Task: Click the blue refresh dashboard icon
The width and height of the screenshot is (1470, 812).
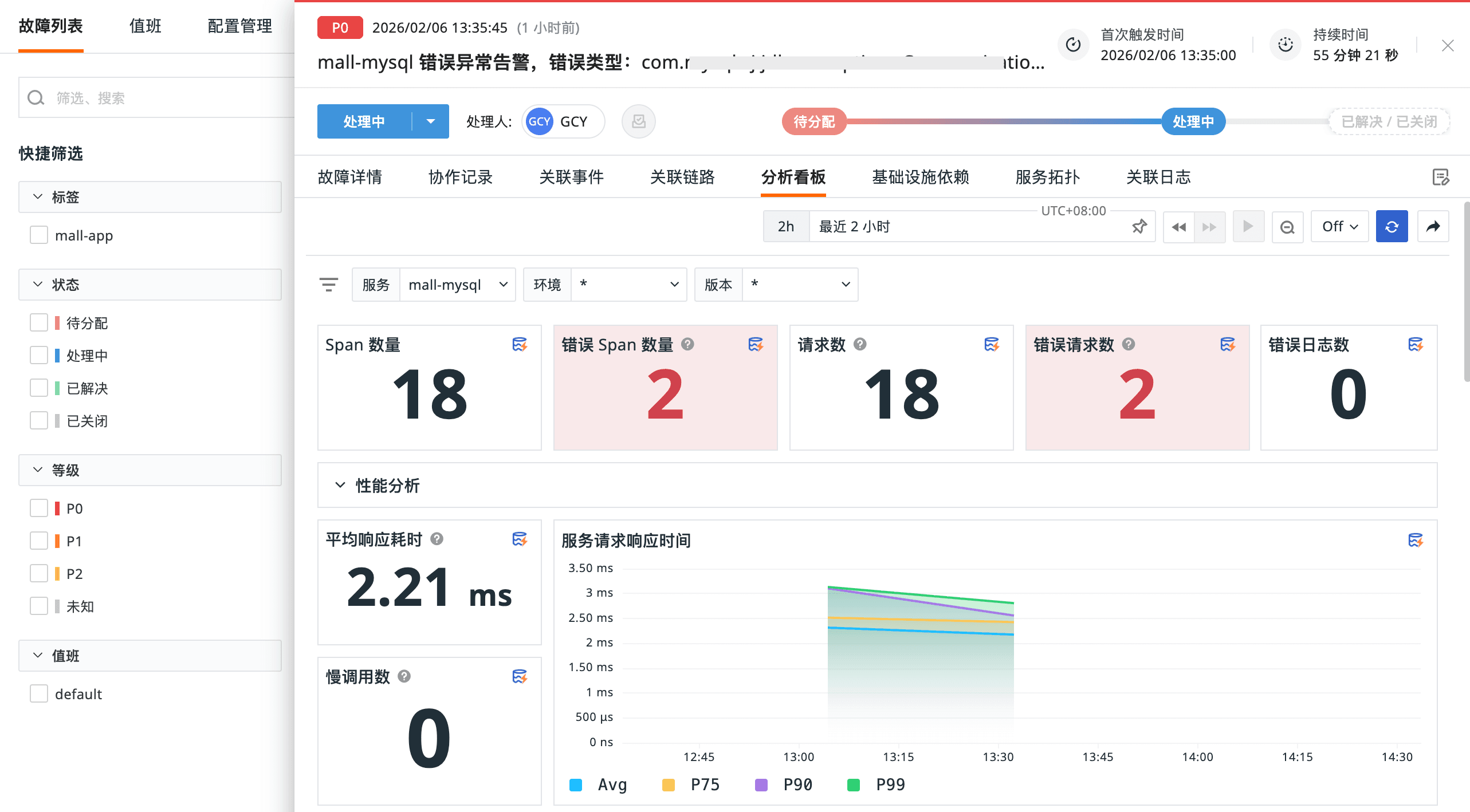Action: tap(1392, 227)
